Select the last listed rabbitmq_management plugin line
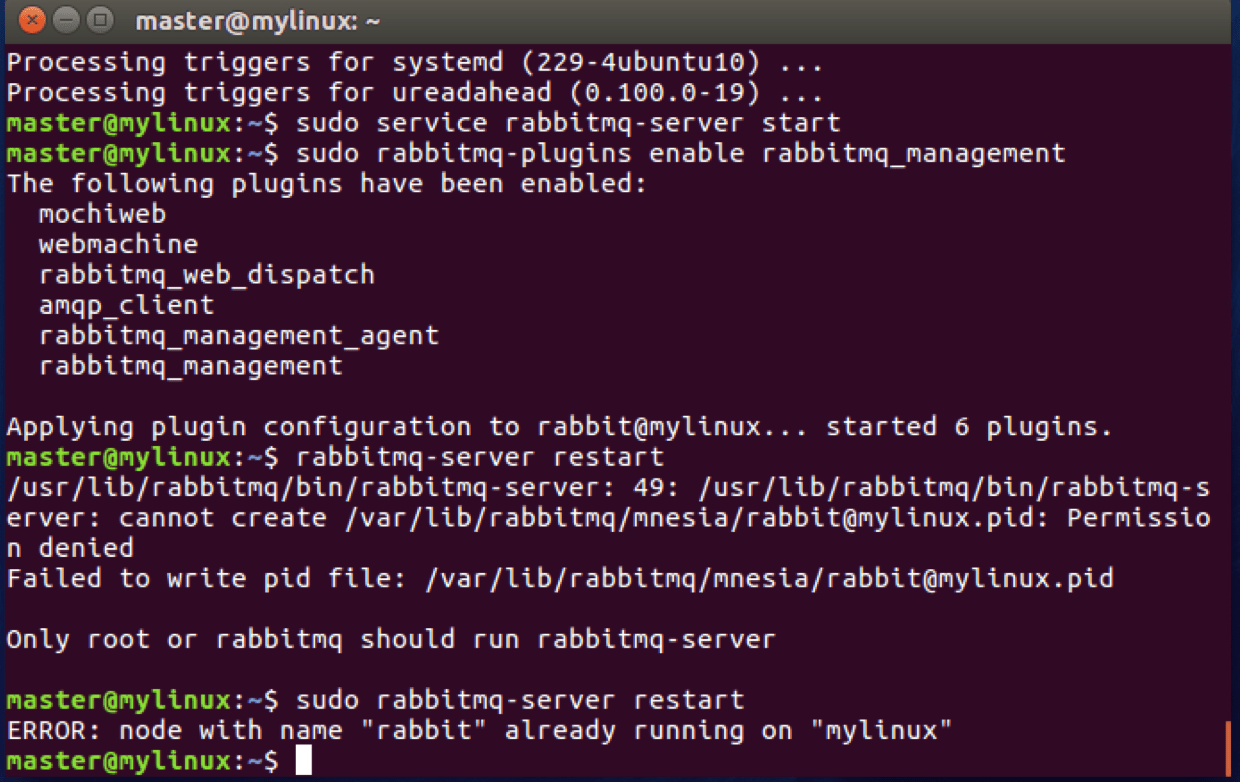Screen dimensions: 1240x782 [190, 366]
